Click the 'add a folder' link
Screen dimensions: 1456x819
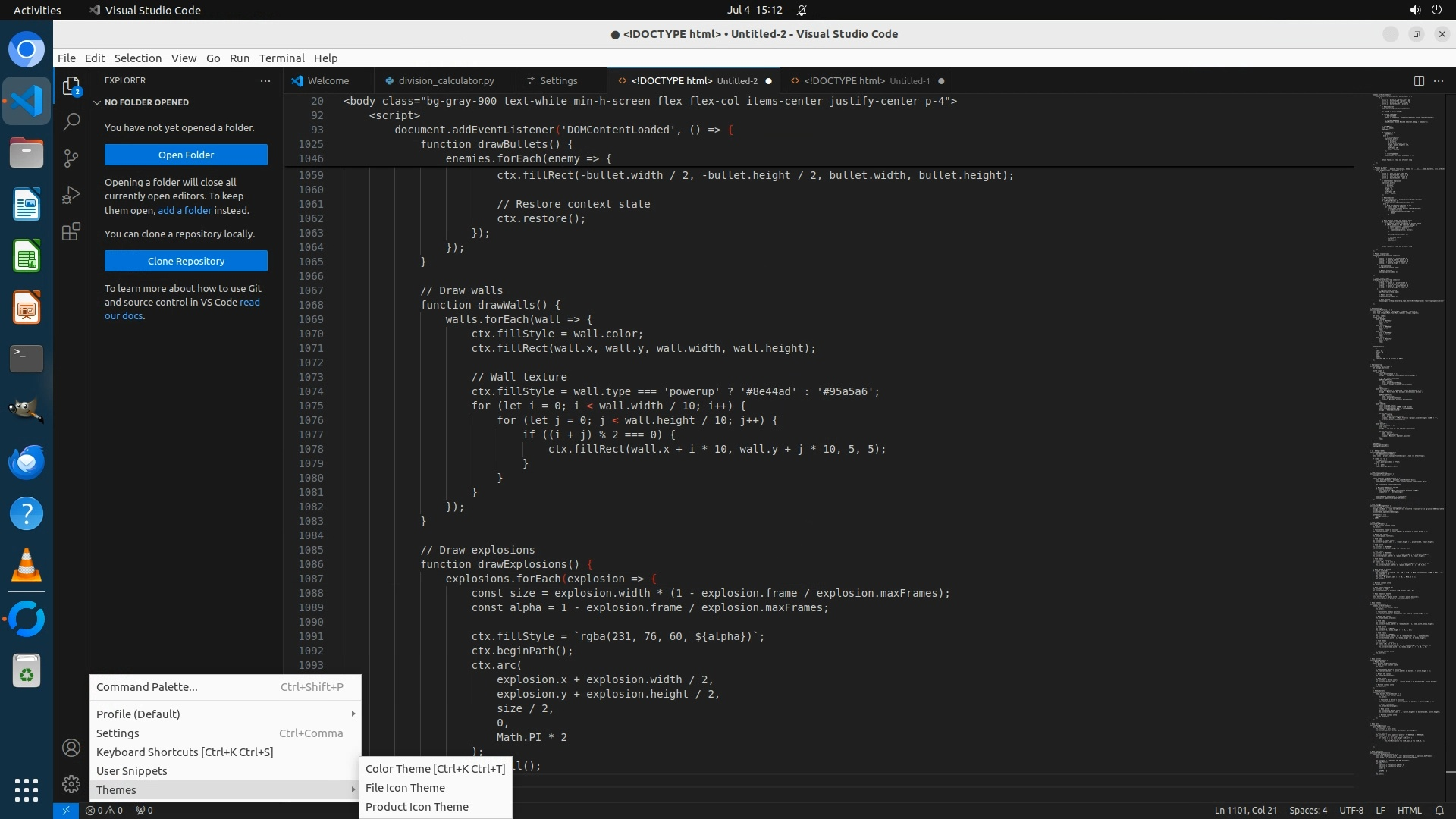184,210
